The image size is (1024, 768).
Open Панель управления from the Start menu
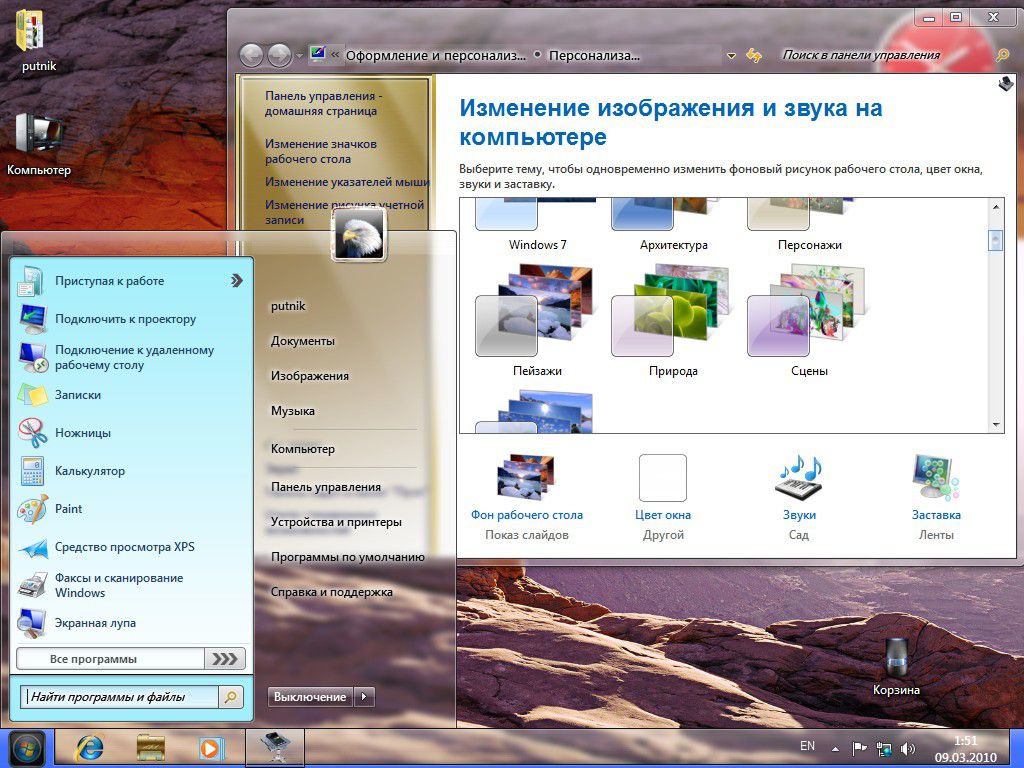coord(325,486)
